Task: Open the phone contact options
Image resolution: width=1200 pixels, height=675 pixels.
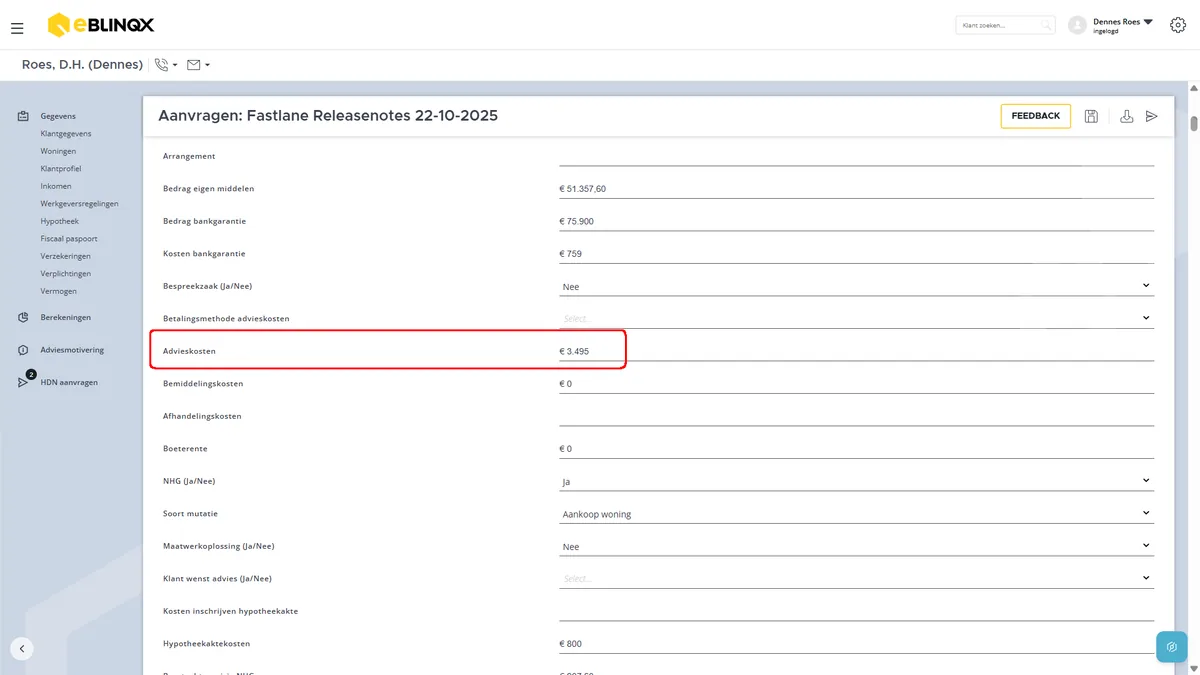Action: pos(166,65)
